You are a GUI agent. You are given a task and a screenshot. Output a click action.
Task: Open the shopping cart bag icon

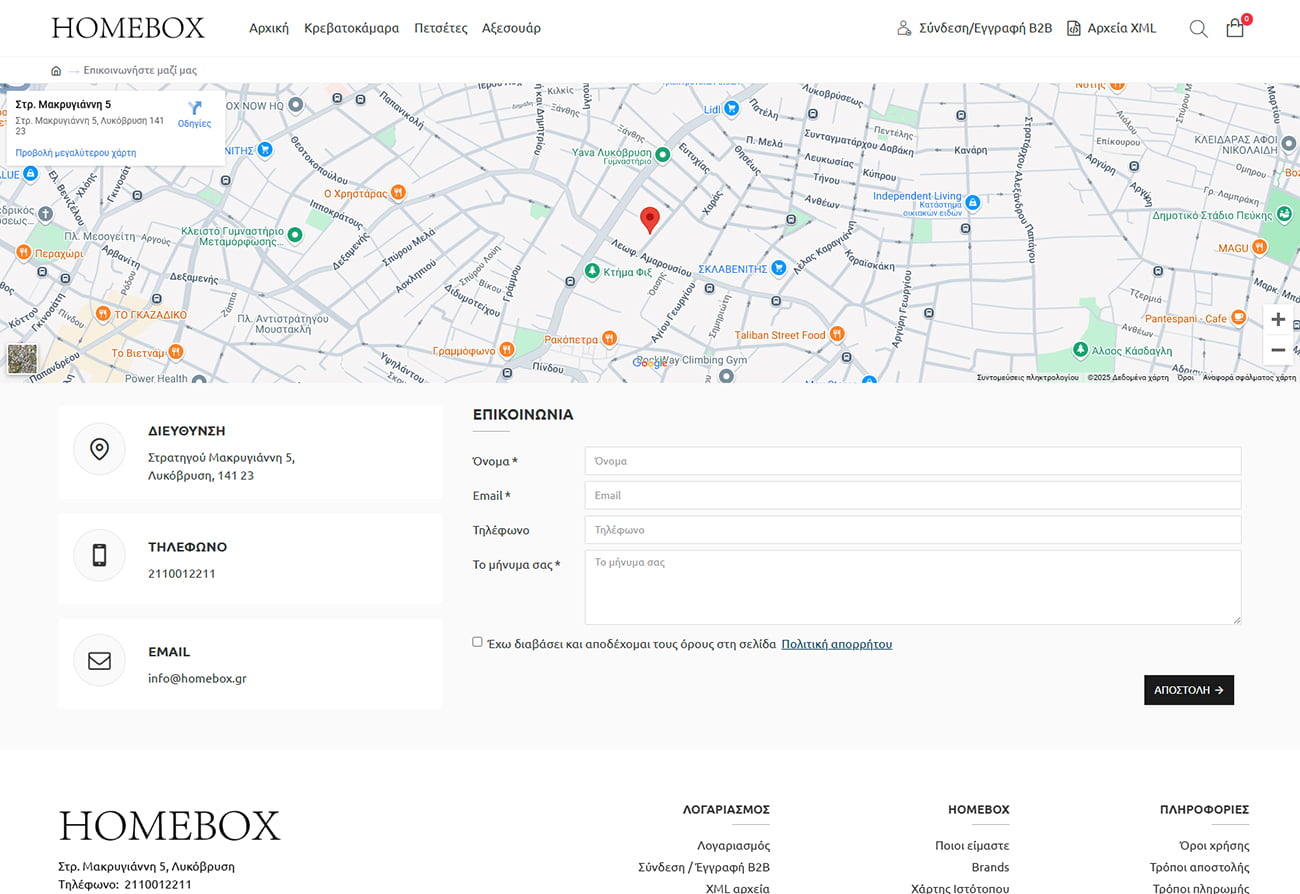[1235, 28]
